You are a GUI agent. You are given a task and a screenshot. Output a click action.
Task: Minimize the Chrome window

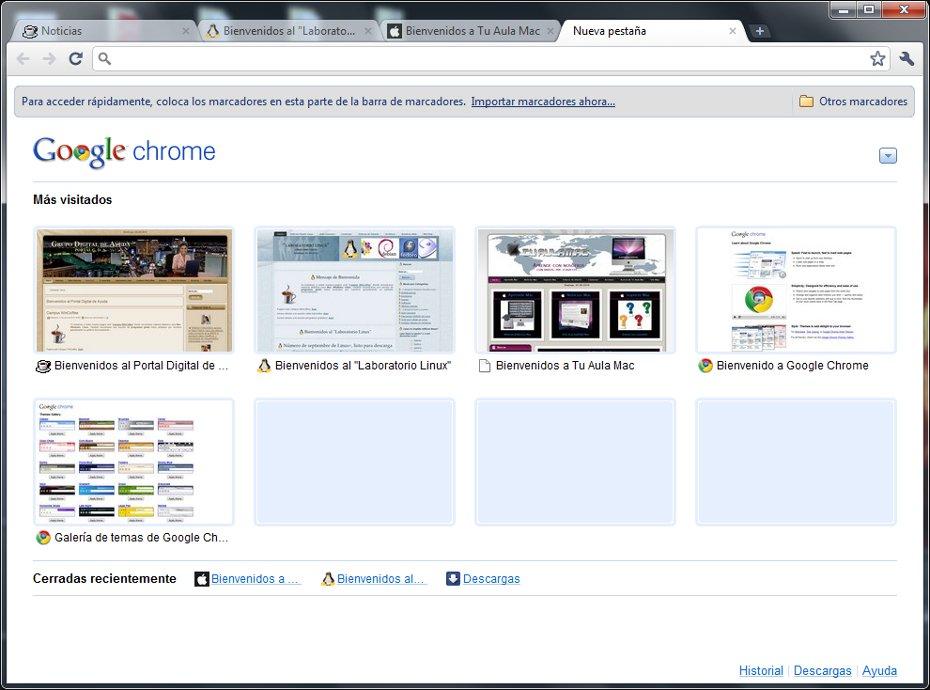tap(843, 10)
